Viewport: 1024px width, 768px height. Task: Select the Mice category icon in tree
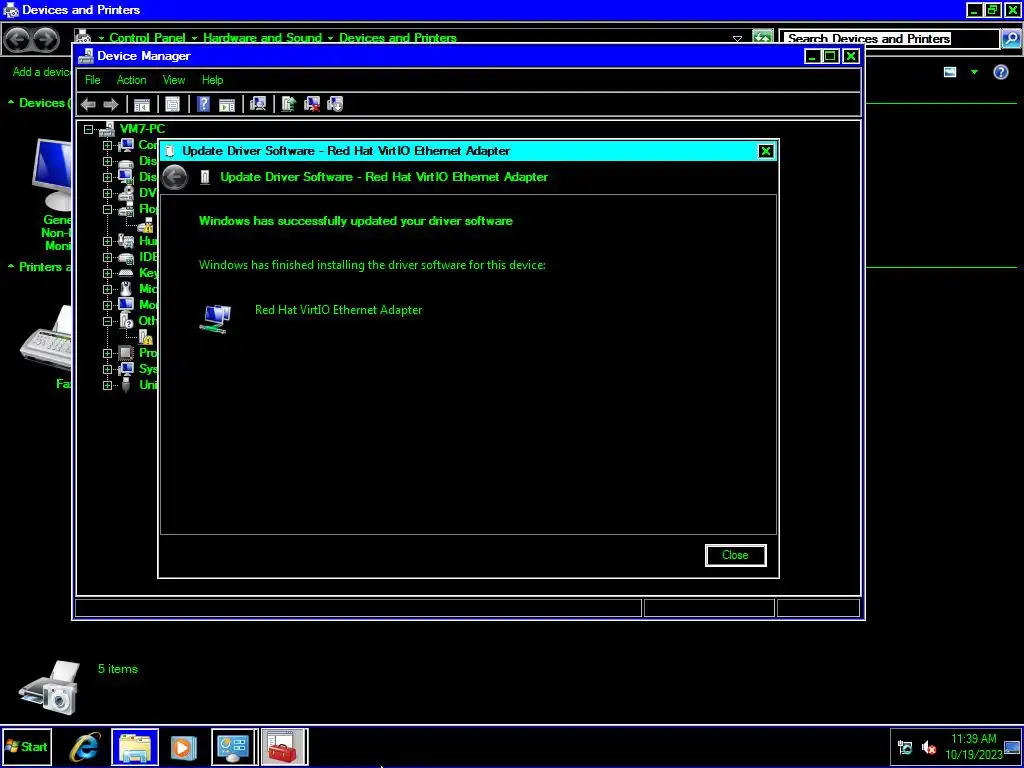tap(126, 289)
